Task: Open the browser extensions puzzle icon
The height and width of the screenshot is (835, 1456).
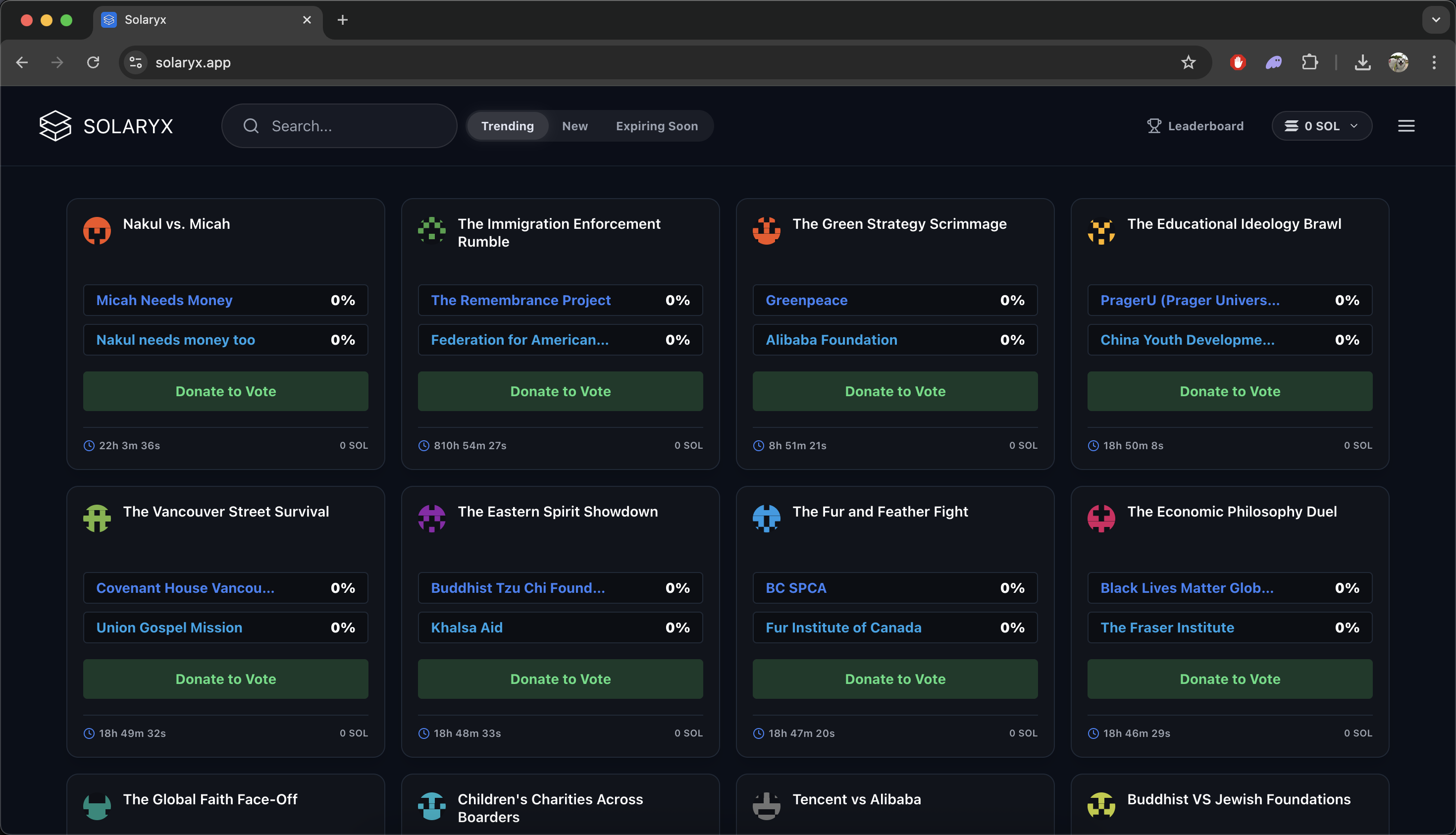Action: [1310, 62]
